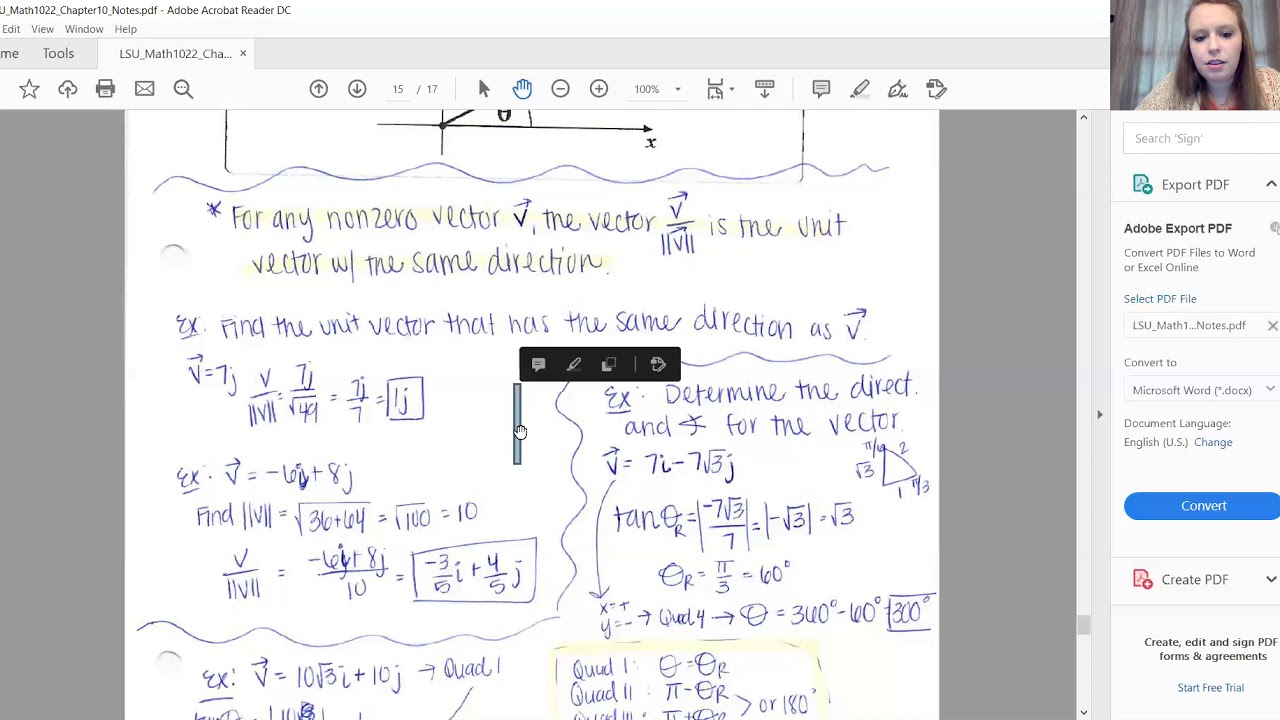Image resolution: width=1280 pixels, height=720 pixels.
Task: Click the disabled floating toolbar icon
Action: tap(609, 365)
